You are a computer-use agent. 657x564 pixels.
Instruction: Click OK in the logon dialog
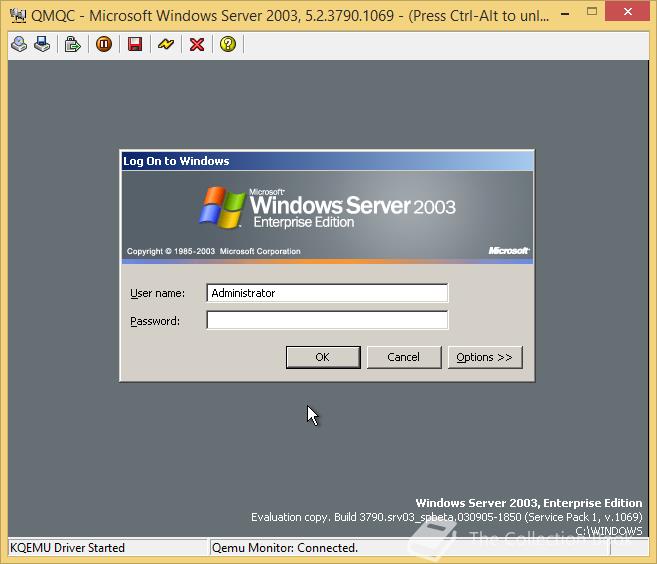point(323,357)
